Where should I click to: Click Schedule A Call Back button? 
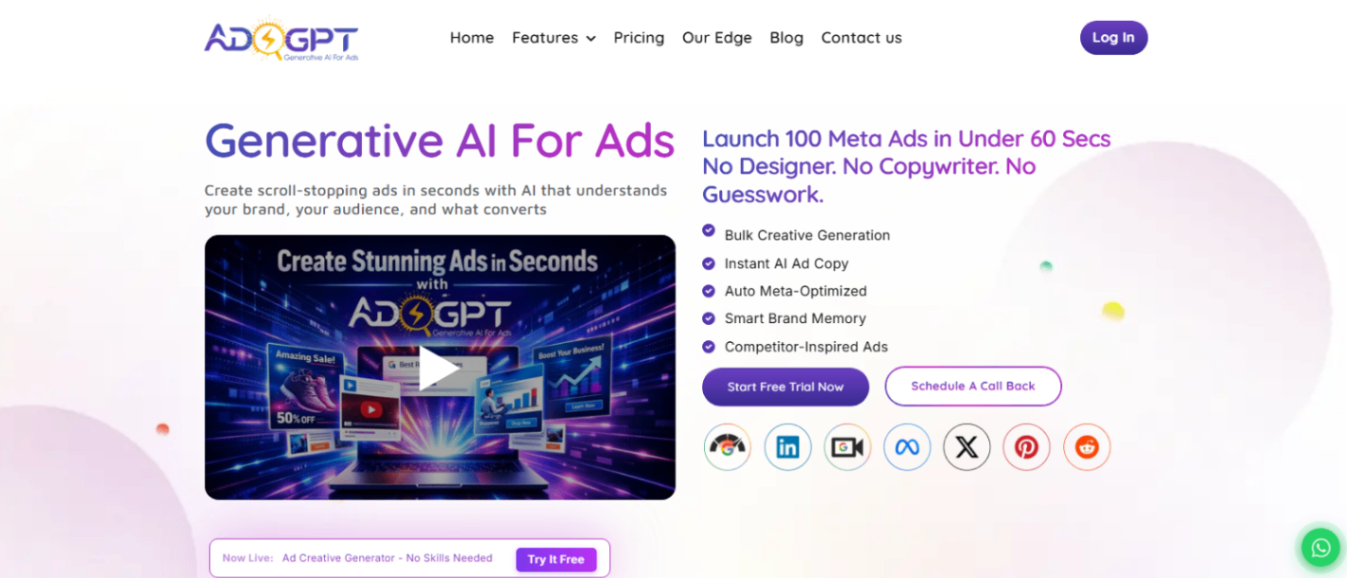pyautogui.click(x=973, y=386)
